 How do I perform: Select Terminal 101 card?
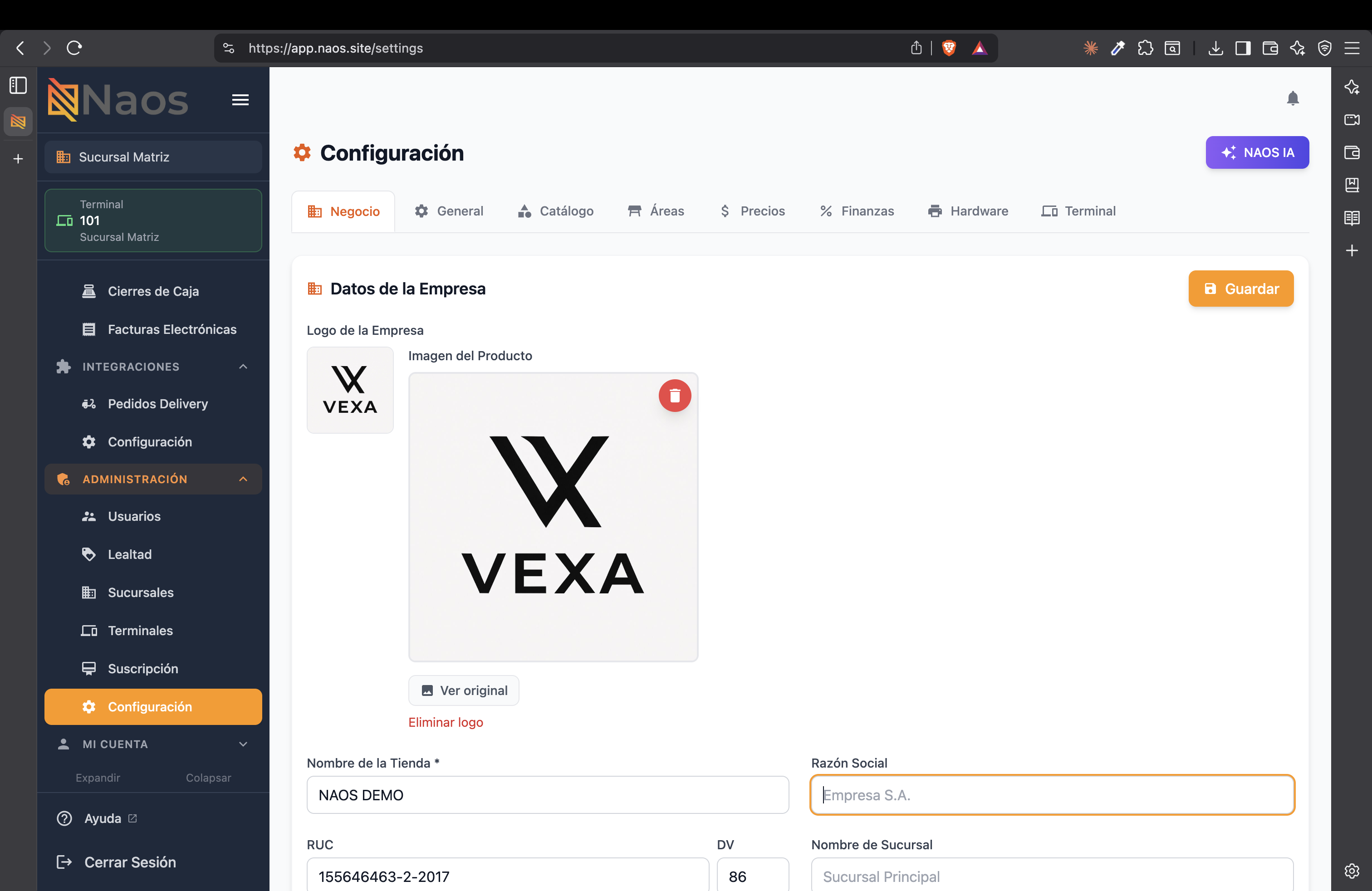click(x=153, y=220)
